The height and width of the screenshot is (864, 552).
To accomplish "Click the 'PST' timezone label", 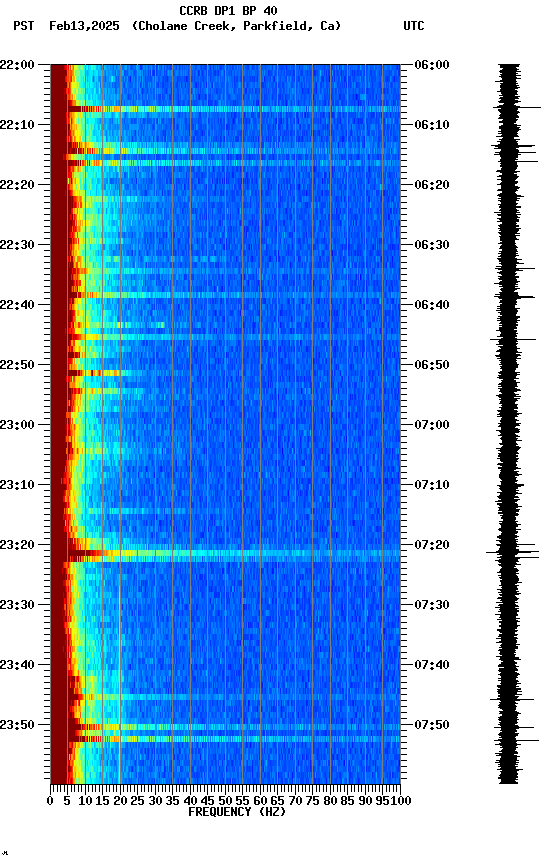I will tap(24, 26).
